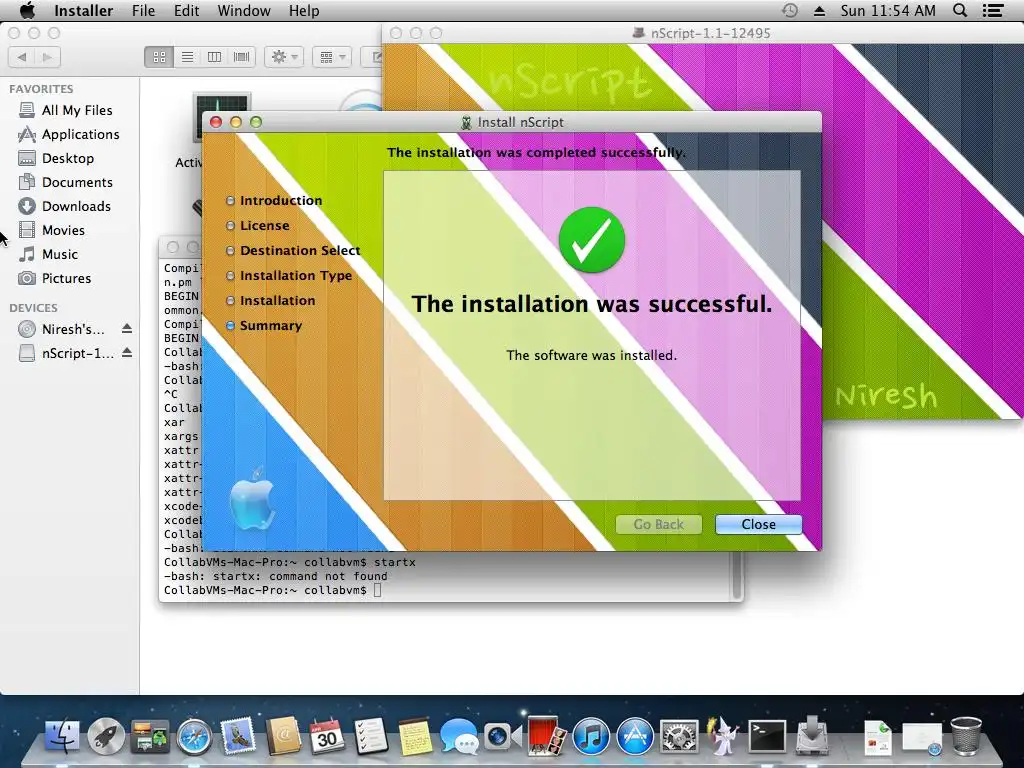Click the menu bar clock Sun 11:54 AM
The height and width of the screenshot is (768, 1024).
[x=888, y=11]
